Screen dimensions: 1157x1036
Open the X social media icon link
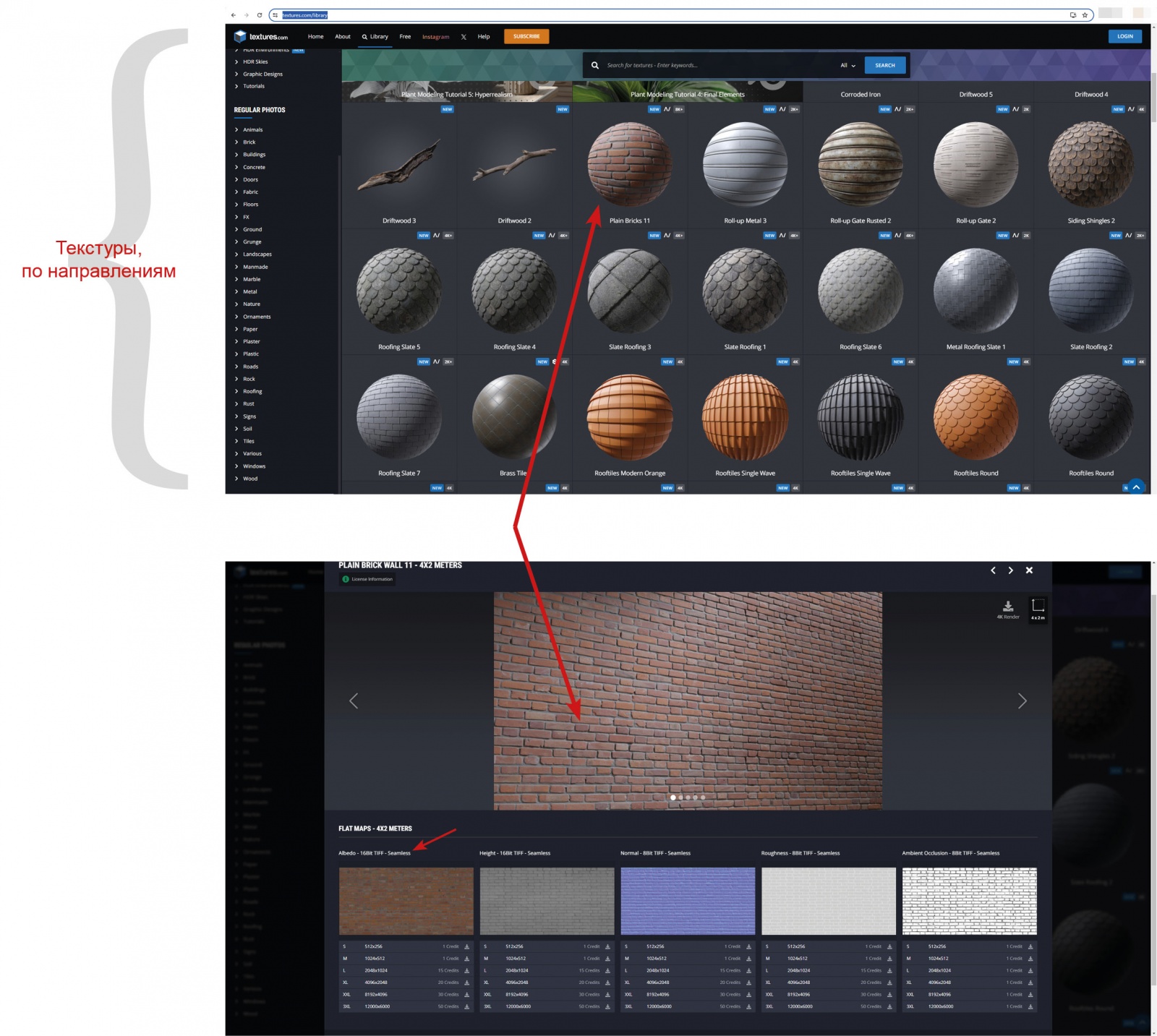tap(464, 36)
